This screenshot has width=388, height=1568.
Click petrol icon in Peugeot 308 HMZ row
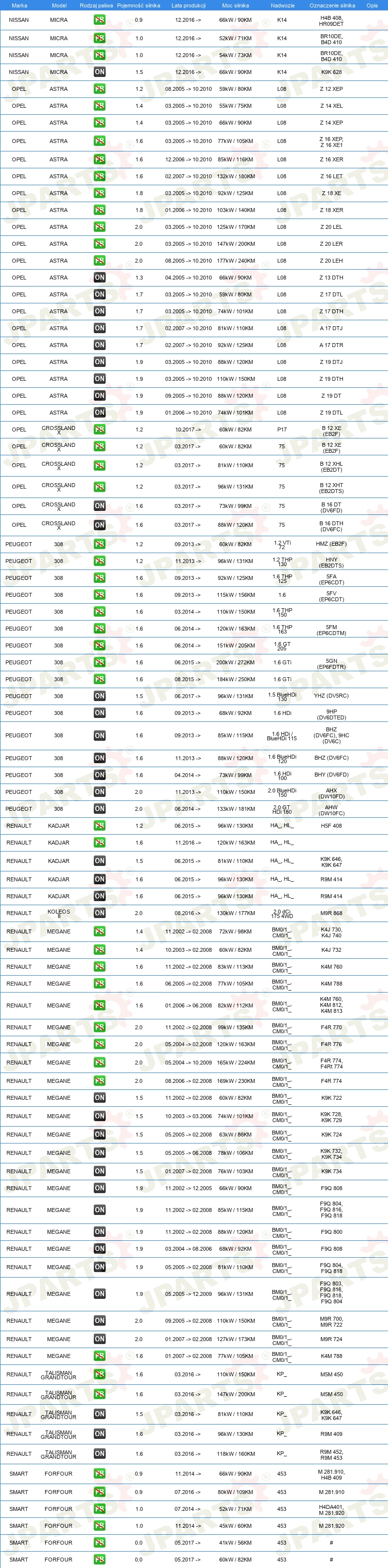[99, 544]
